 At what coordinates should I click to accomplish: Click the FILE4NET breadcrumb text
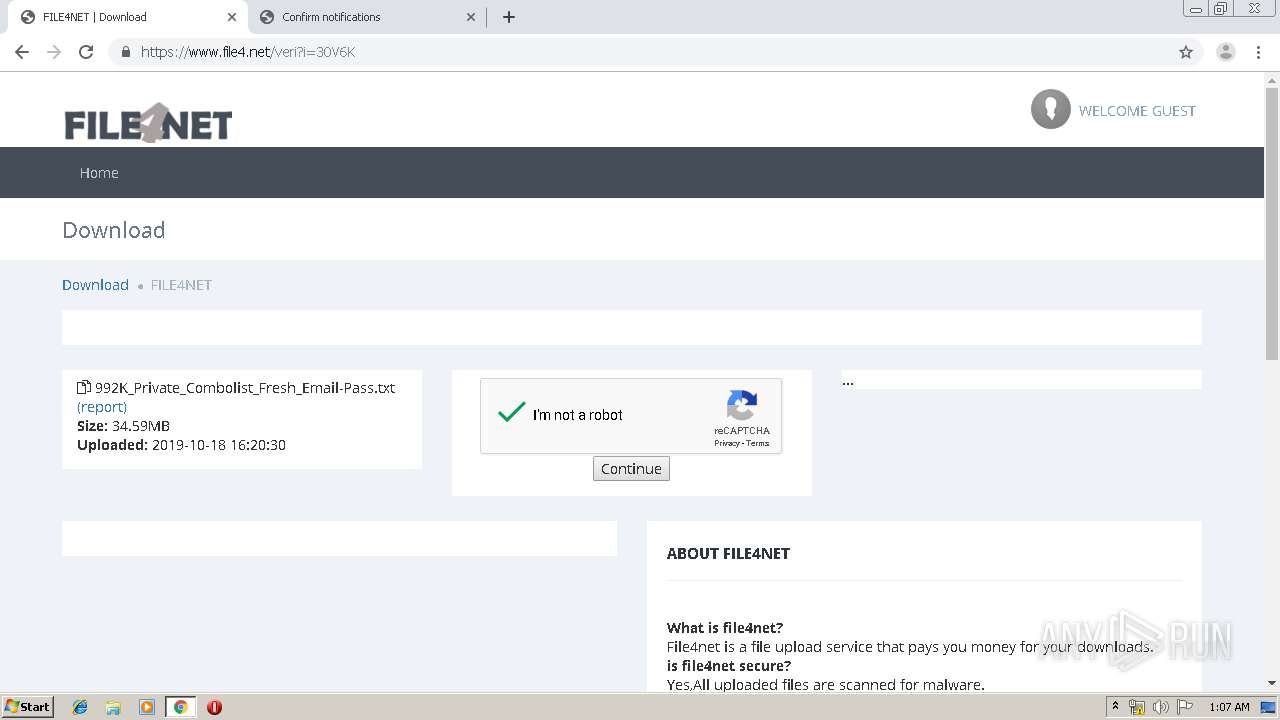(181, 285)
